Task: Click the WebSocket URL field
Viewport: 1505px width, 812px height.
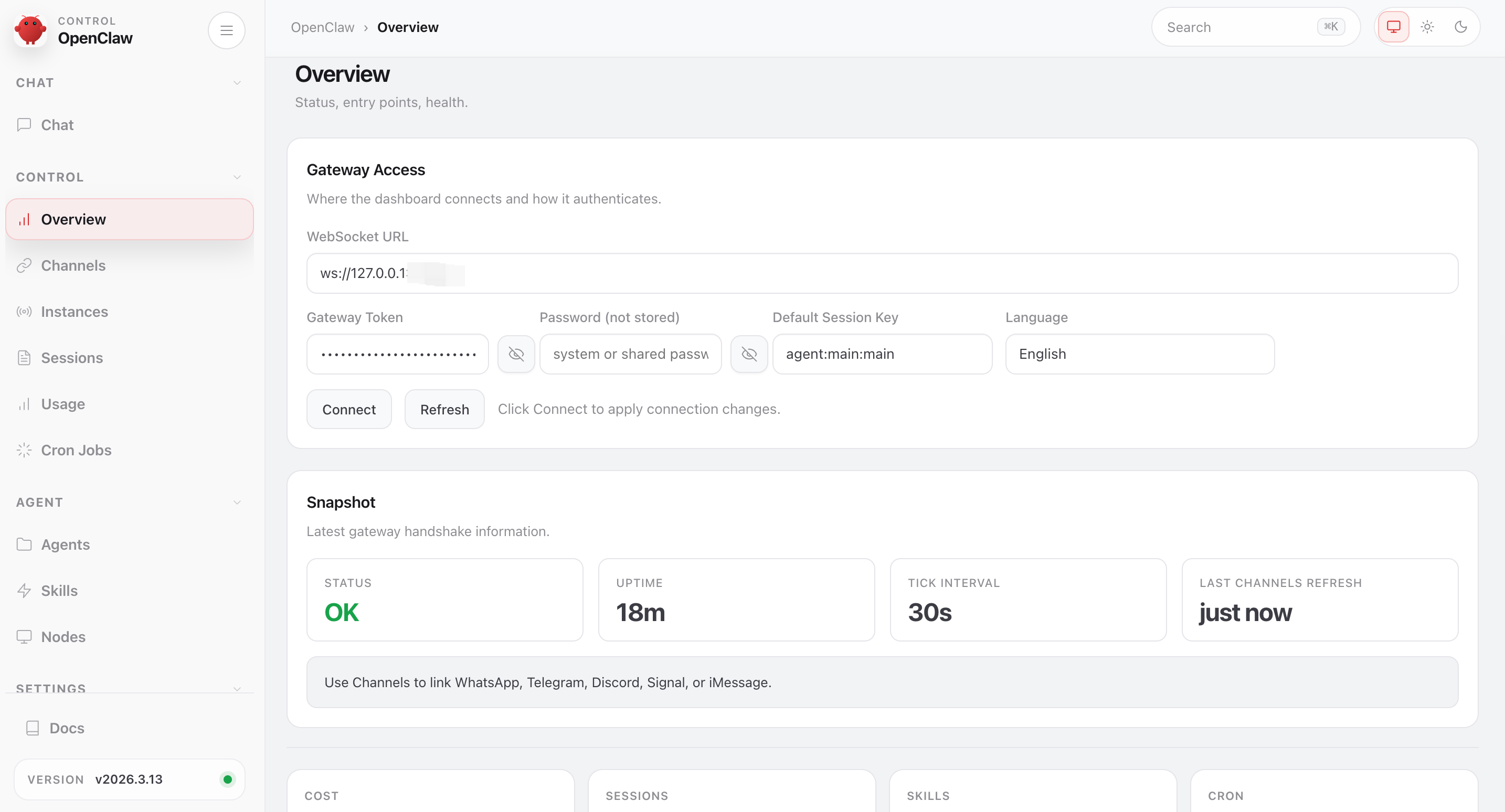Action: (882, 273)
